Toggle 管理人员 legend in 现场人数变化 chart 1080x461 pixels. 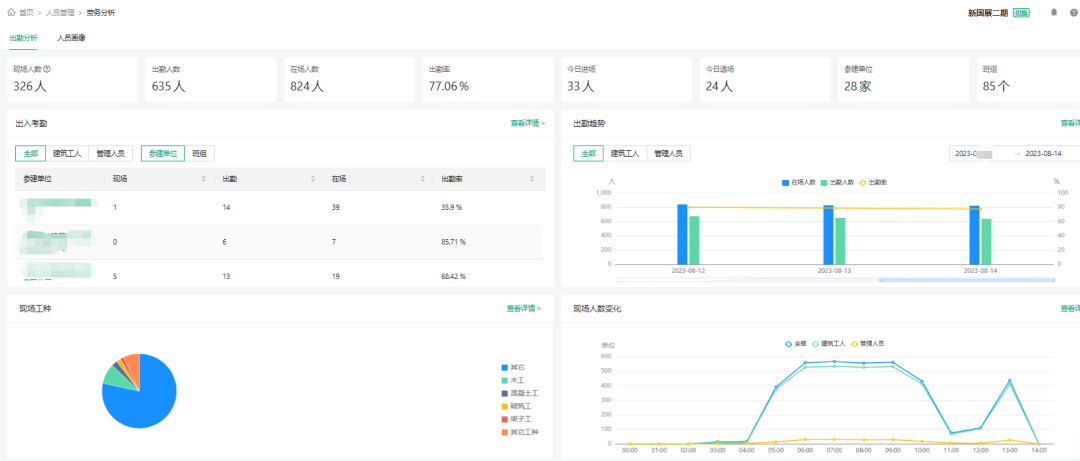867,343
